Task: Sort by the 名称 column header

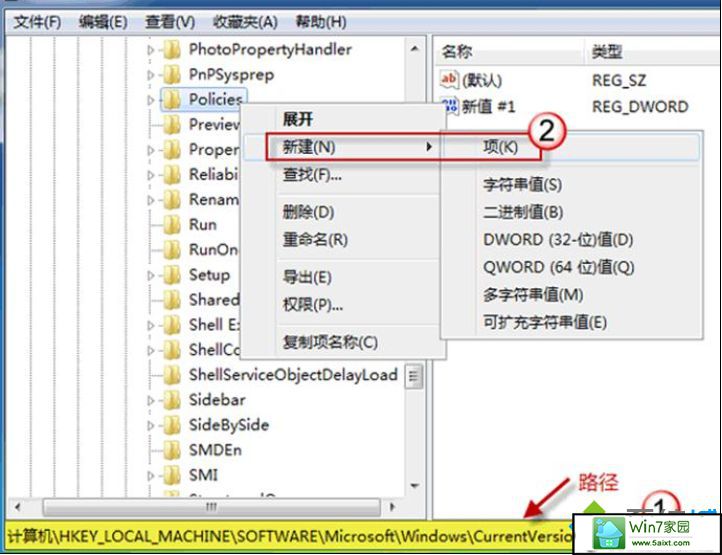Action: [x=457, y=50]
